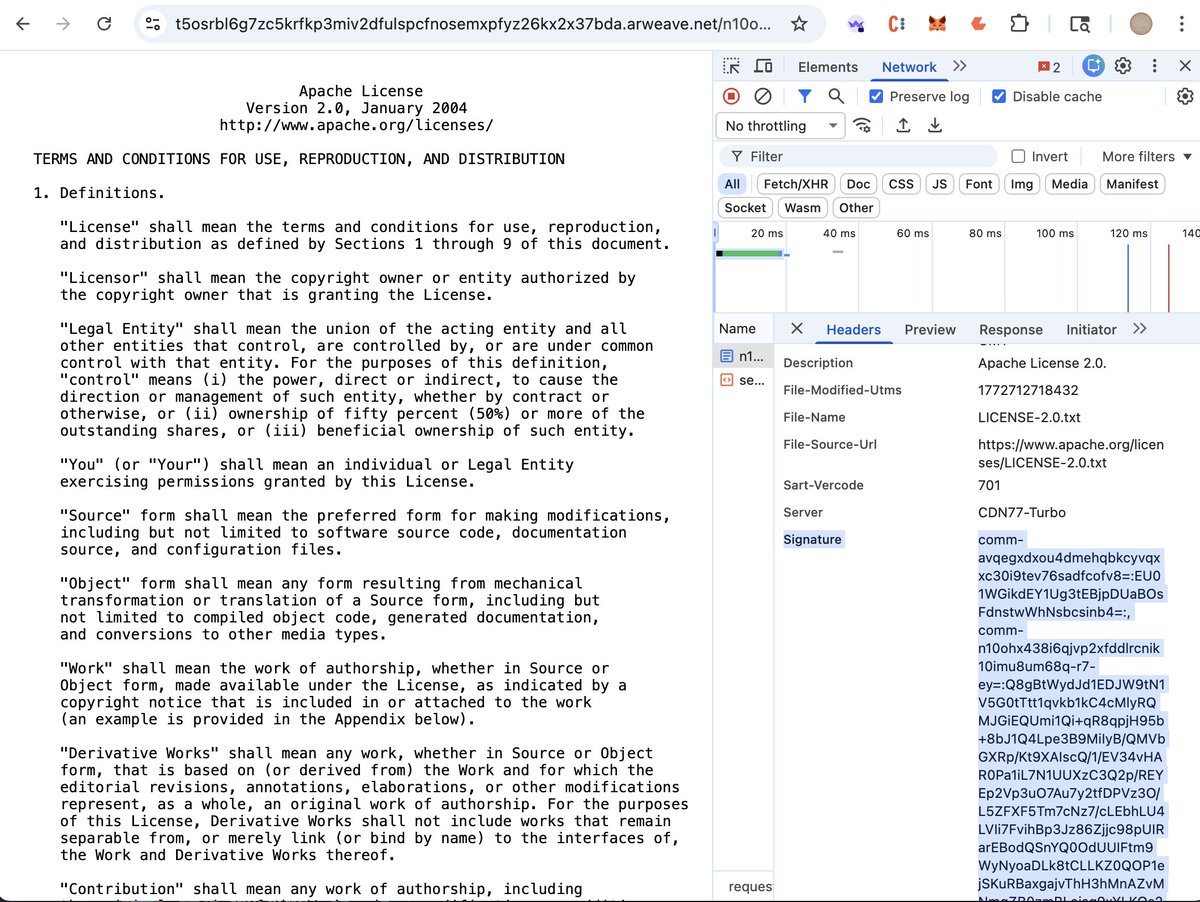Filter requests by Font type
1200x902 pixels.
coord(979,184)
